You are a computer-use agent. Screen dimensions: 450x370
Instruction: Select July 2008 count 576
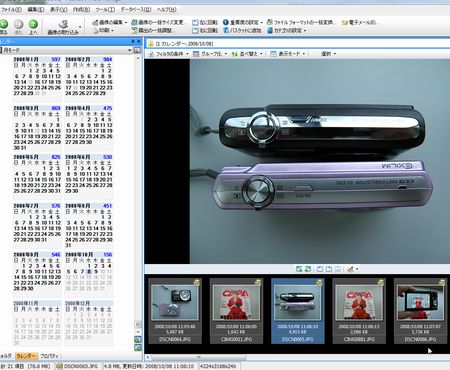pos(56,206)
